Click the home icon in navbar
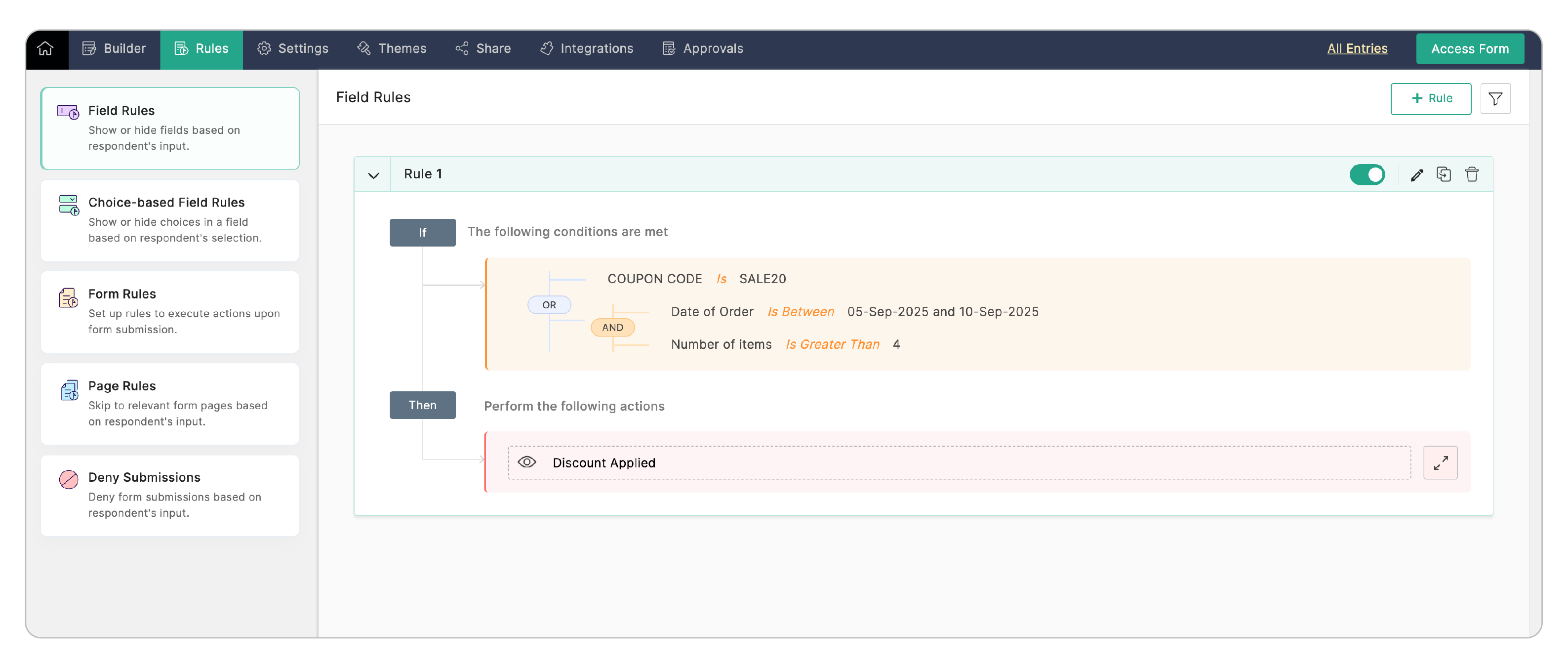 point(45,49)
